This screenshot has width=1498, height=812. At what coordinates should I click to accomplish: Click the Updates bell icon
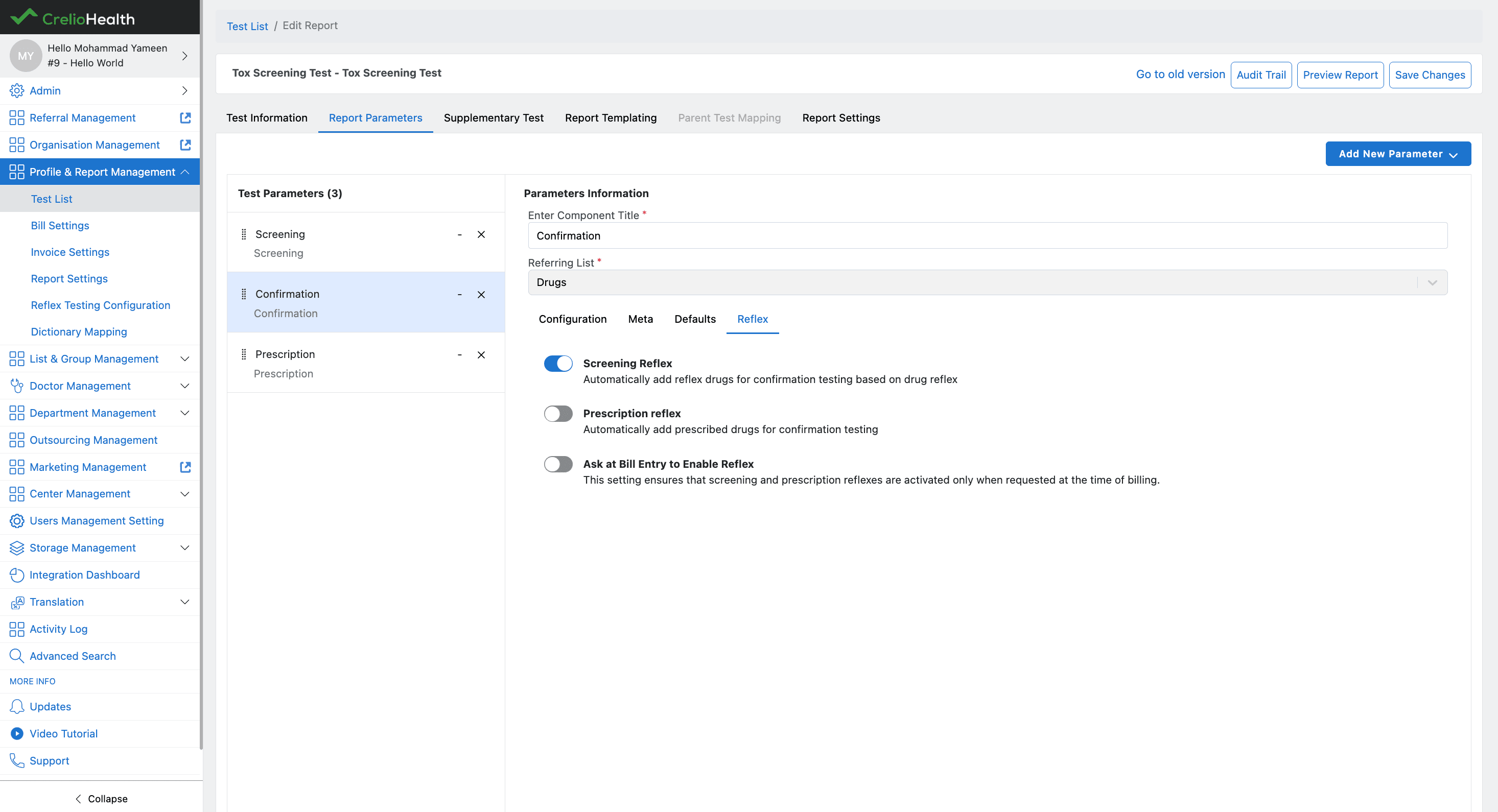coord(17,707)
